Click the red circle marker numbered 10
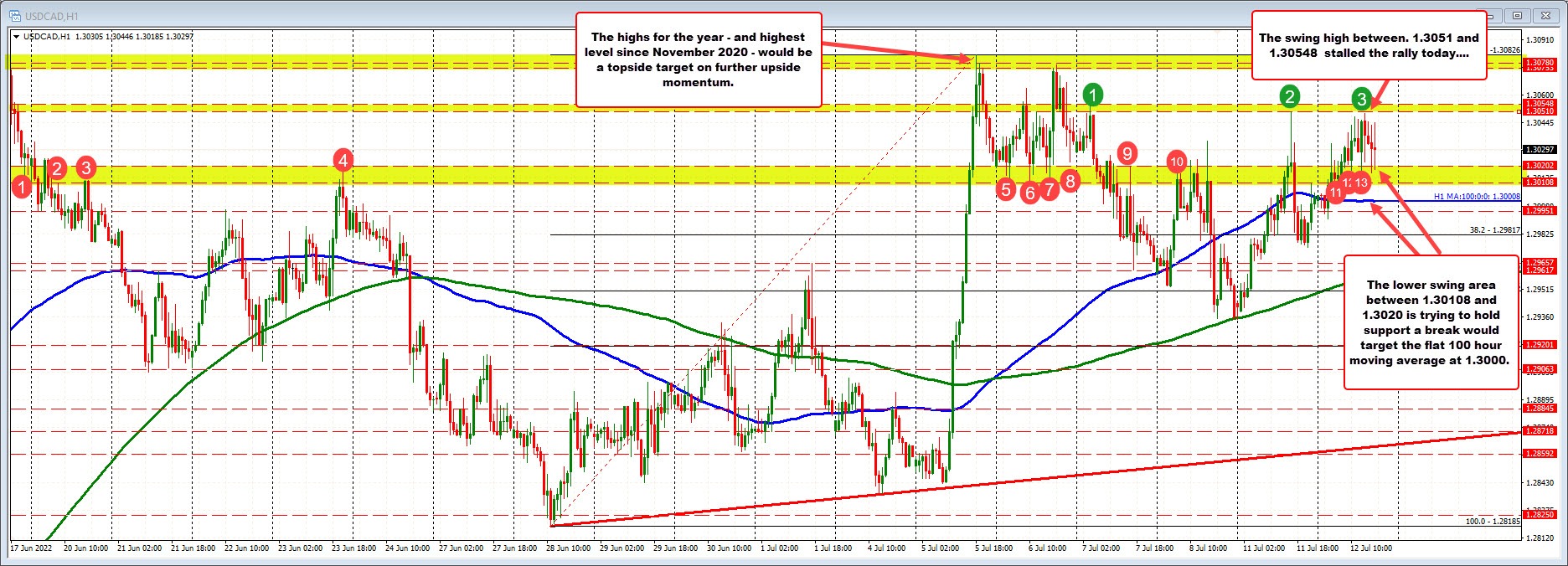This screenshot has height=566, width=1568. pos(1177,162)
